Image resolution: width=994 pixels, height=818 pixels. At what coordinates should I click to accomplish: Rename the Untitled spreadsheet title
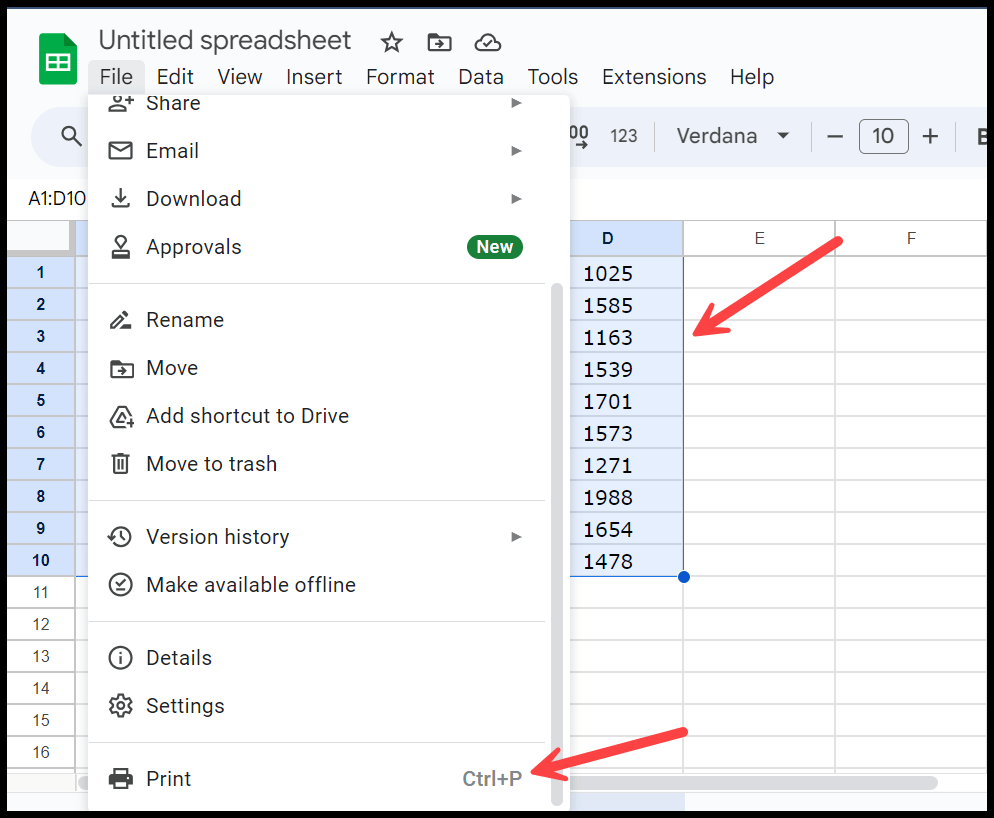click(x=224, y=40)
